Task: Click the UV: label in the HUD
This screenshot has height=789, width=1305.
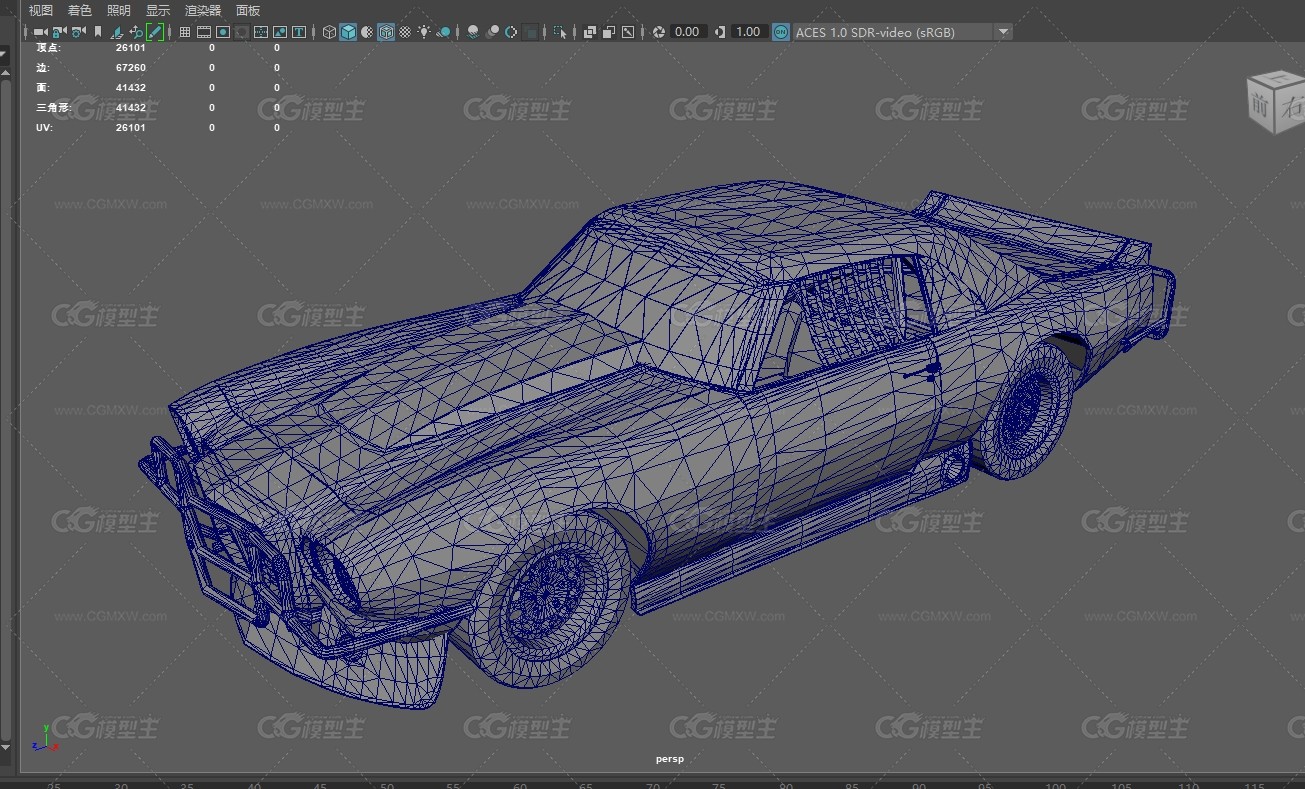Action: [44, 128]
